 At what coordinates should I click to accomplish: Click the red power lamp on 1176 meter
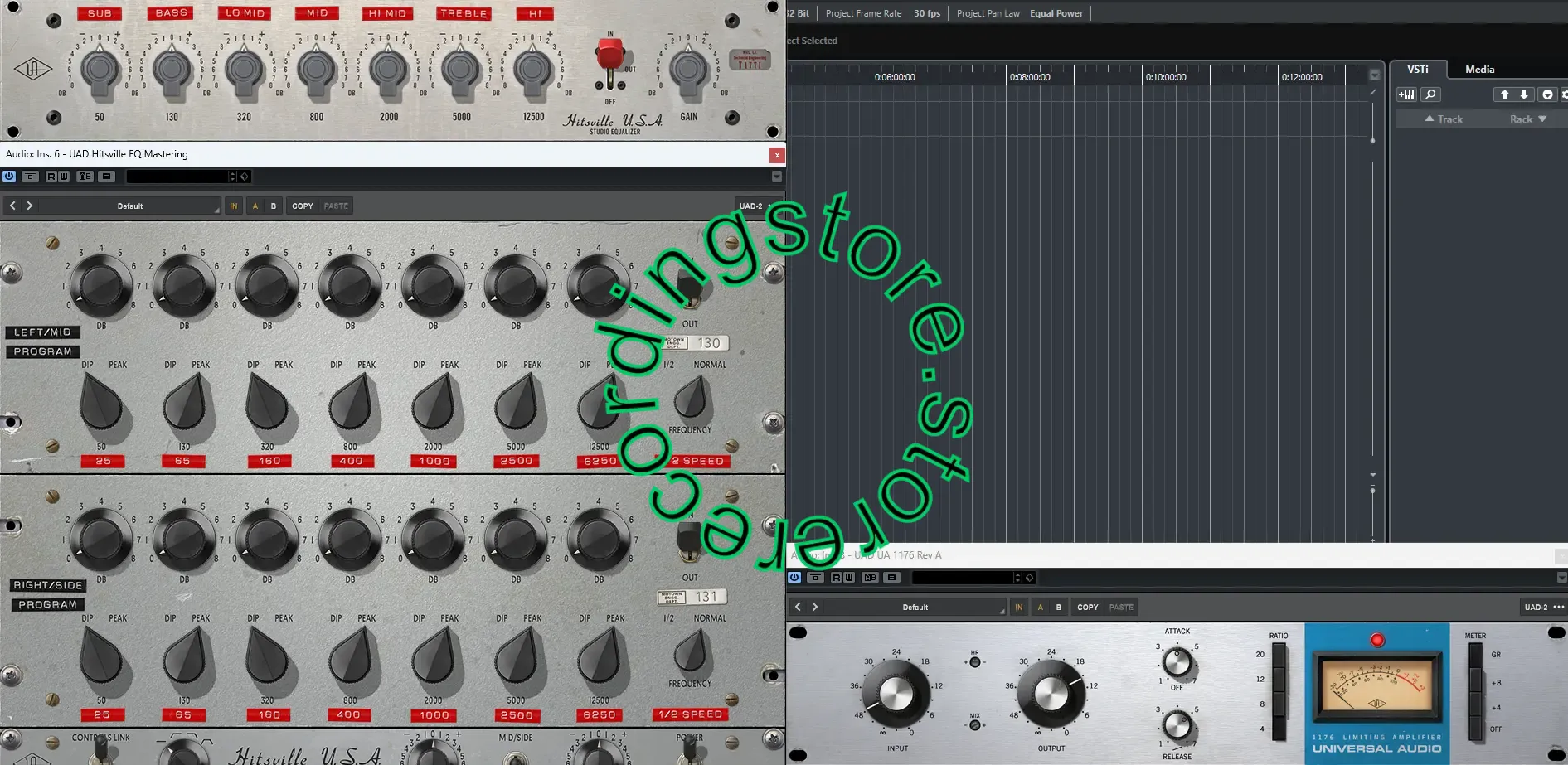click(1377, 640)
